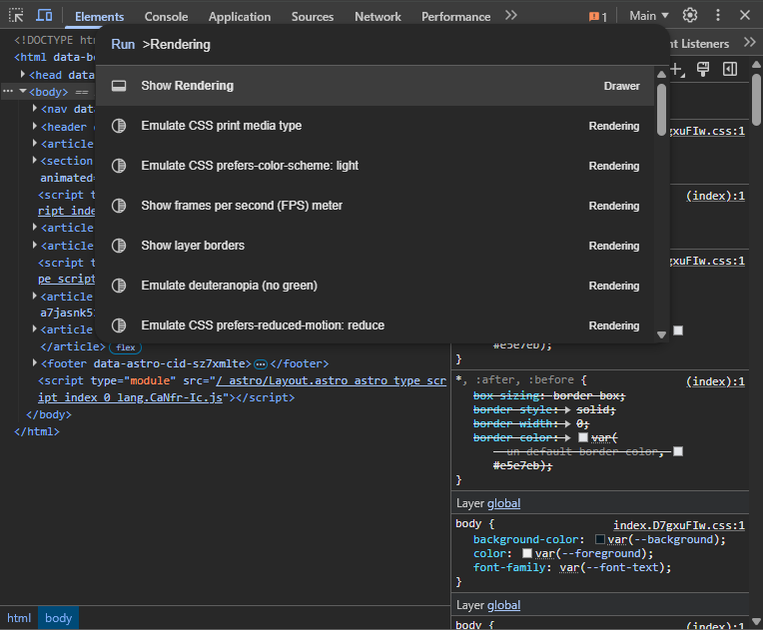Open the Performance tab

456,17
